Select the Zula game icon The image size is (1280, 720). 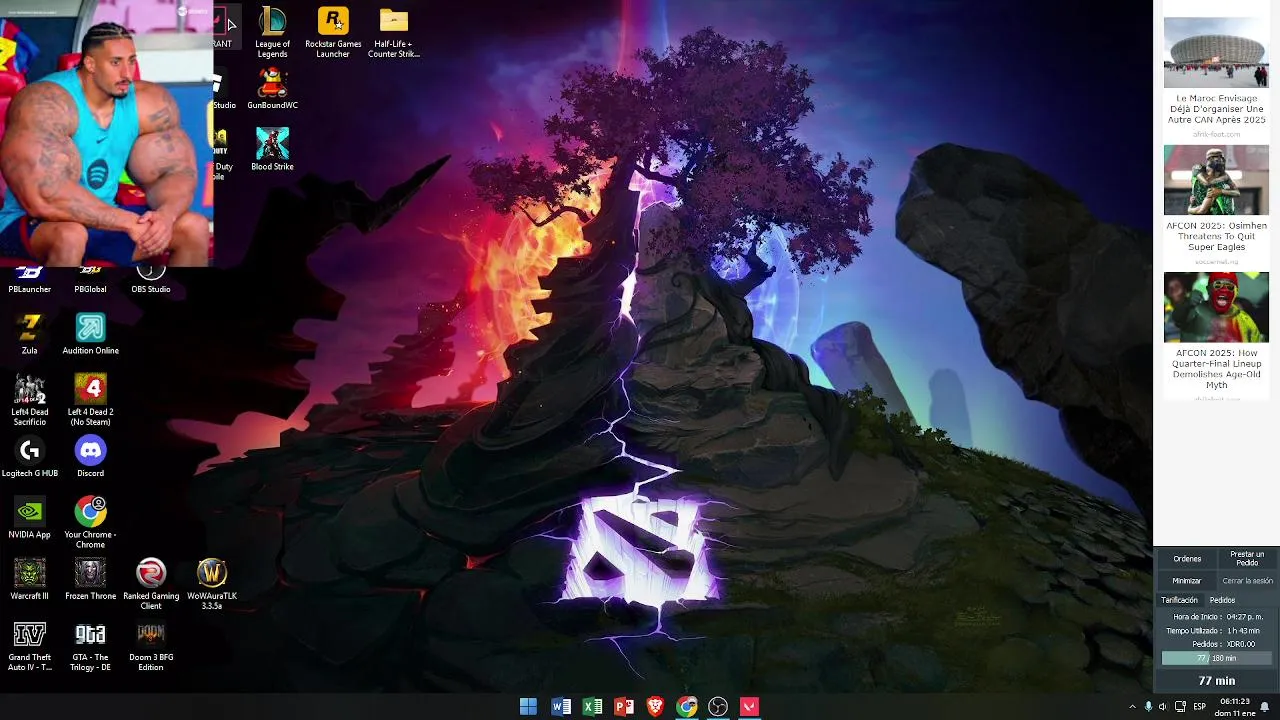(30, 334)
